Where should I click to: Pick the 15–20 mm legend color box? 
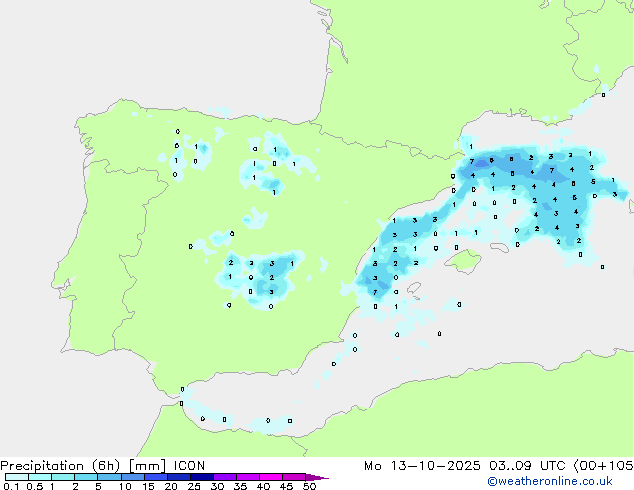pos(155,477)
